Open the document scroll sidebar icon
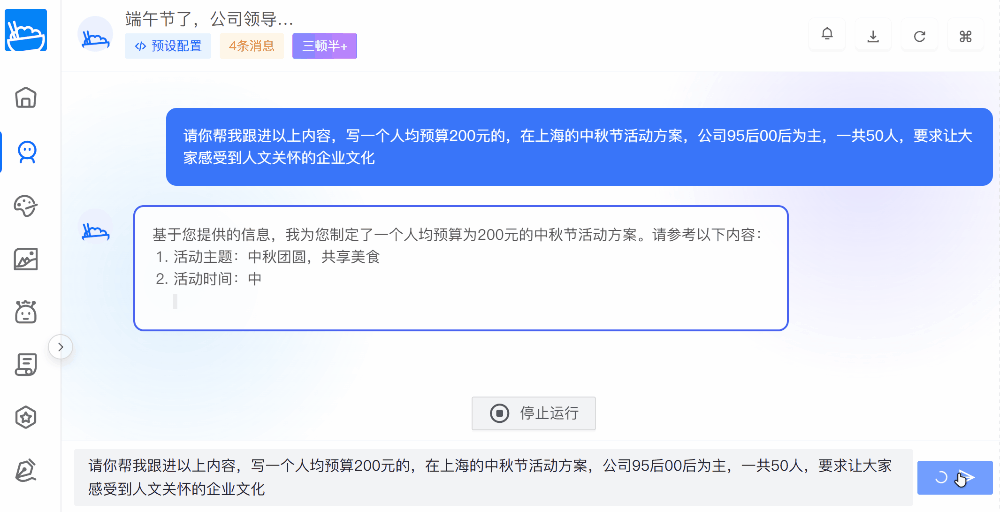This screenshot has width=1000, height=512. point(26,364)
